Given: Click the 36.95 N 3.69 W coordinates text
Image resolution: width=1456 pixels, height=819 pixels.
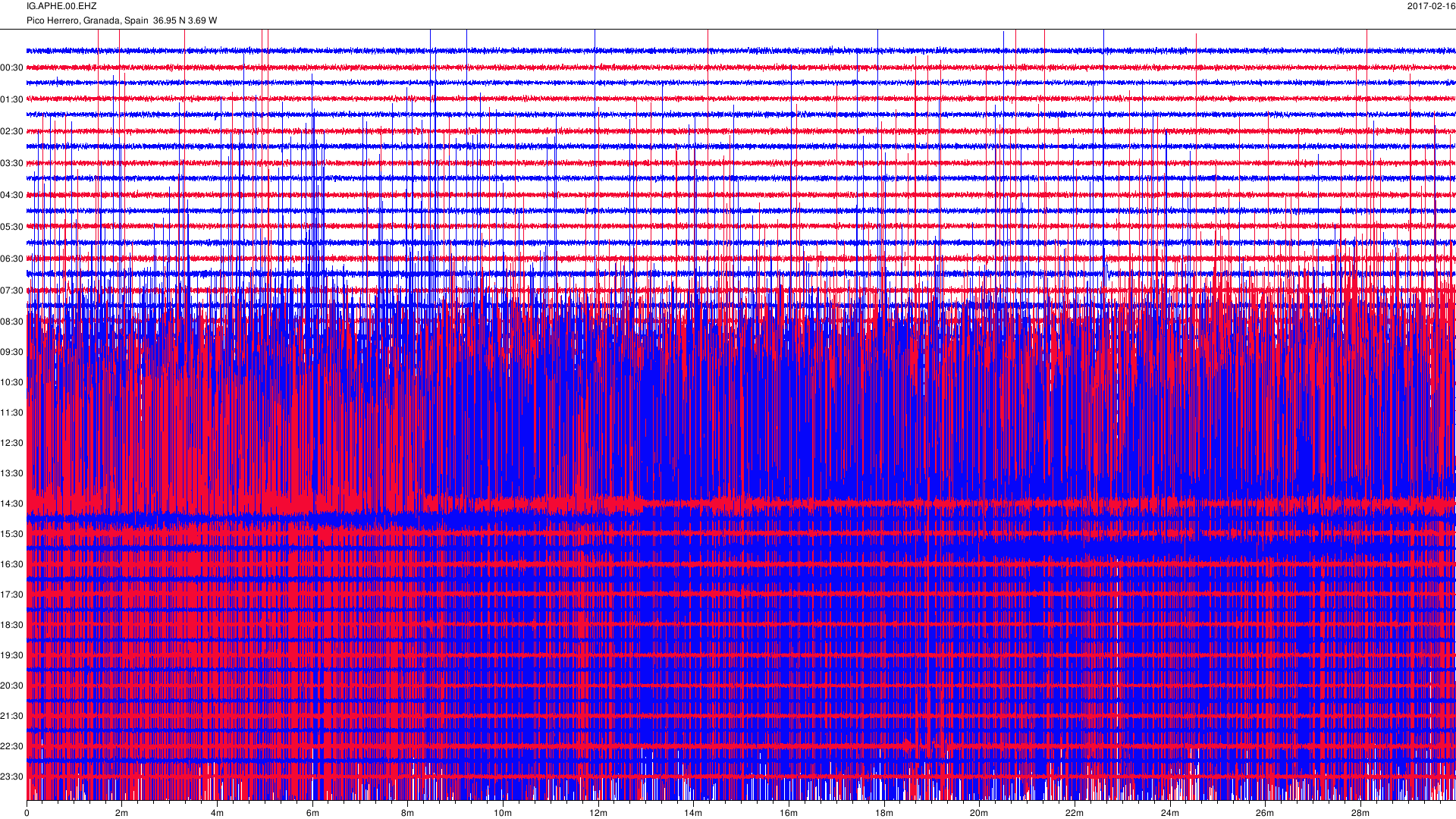Looking at the screenshot, I should pos(184,20).
